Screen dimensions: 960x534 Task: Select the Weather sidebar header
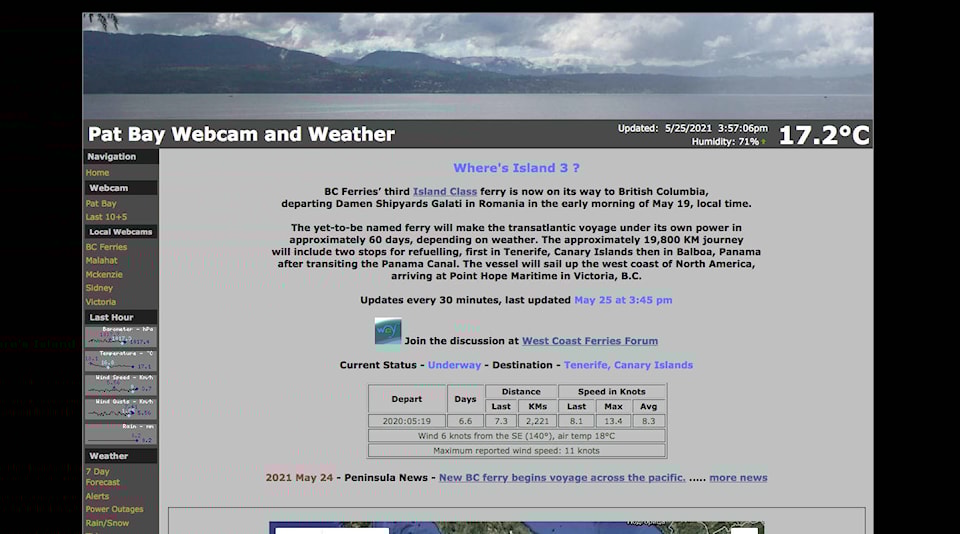pos(121,456)
